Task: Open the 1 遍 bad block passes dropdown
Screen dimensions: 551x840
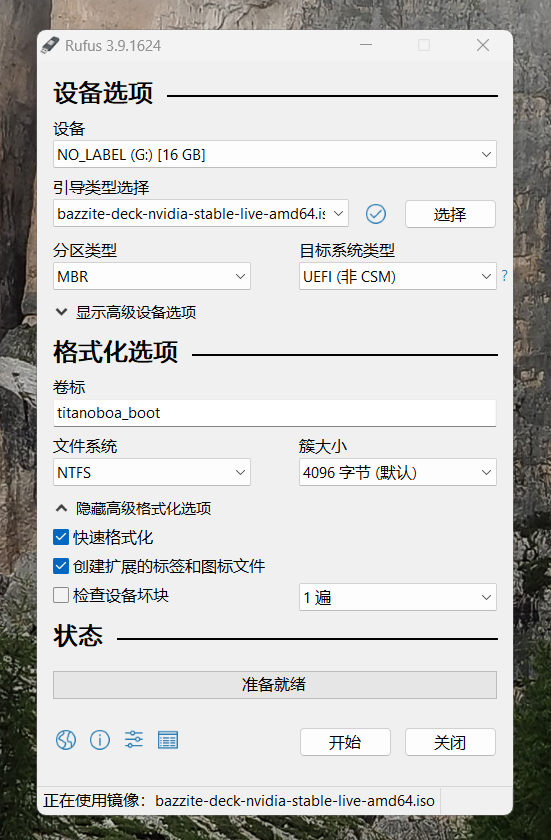Action: tap(398, 597)
